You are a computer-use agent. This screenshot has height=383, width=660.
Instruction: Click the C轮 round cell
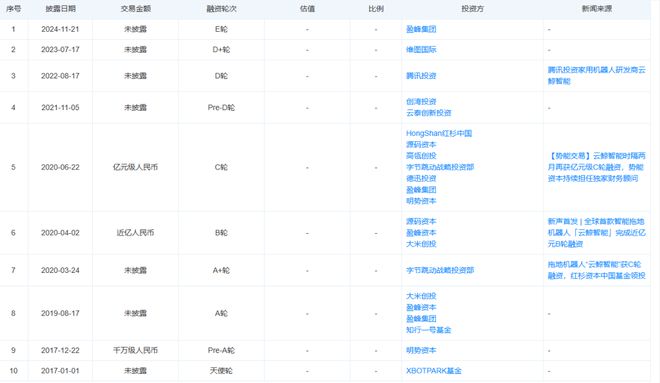point(221,167)
